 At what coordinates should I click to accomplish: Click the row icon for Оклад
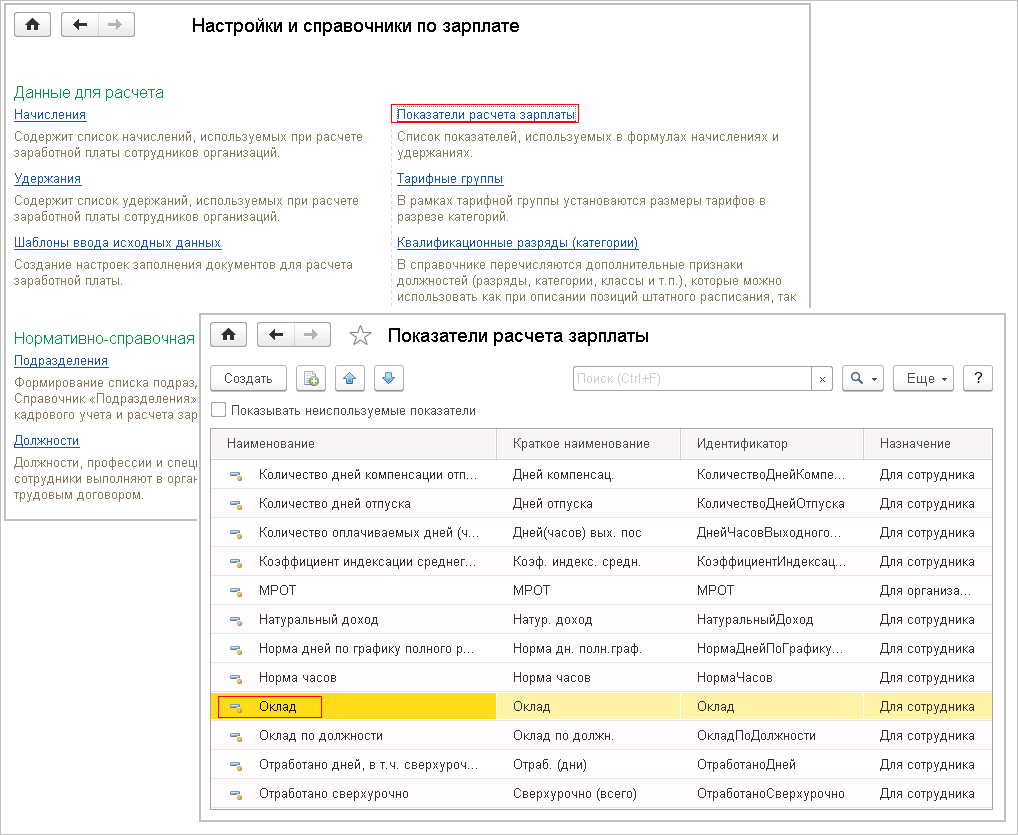click(x=236, y=707)
